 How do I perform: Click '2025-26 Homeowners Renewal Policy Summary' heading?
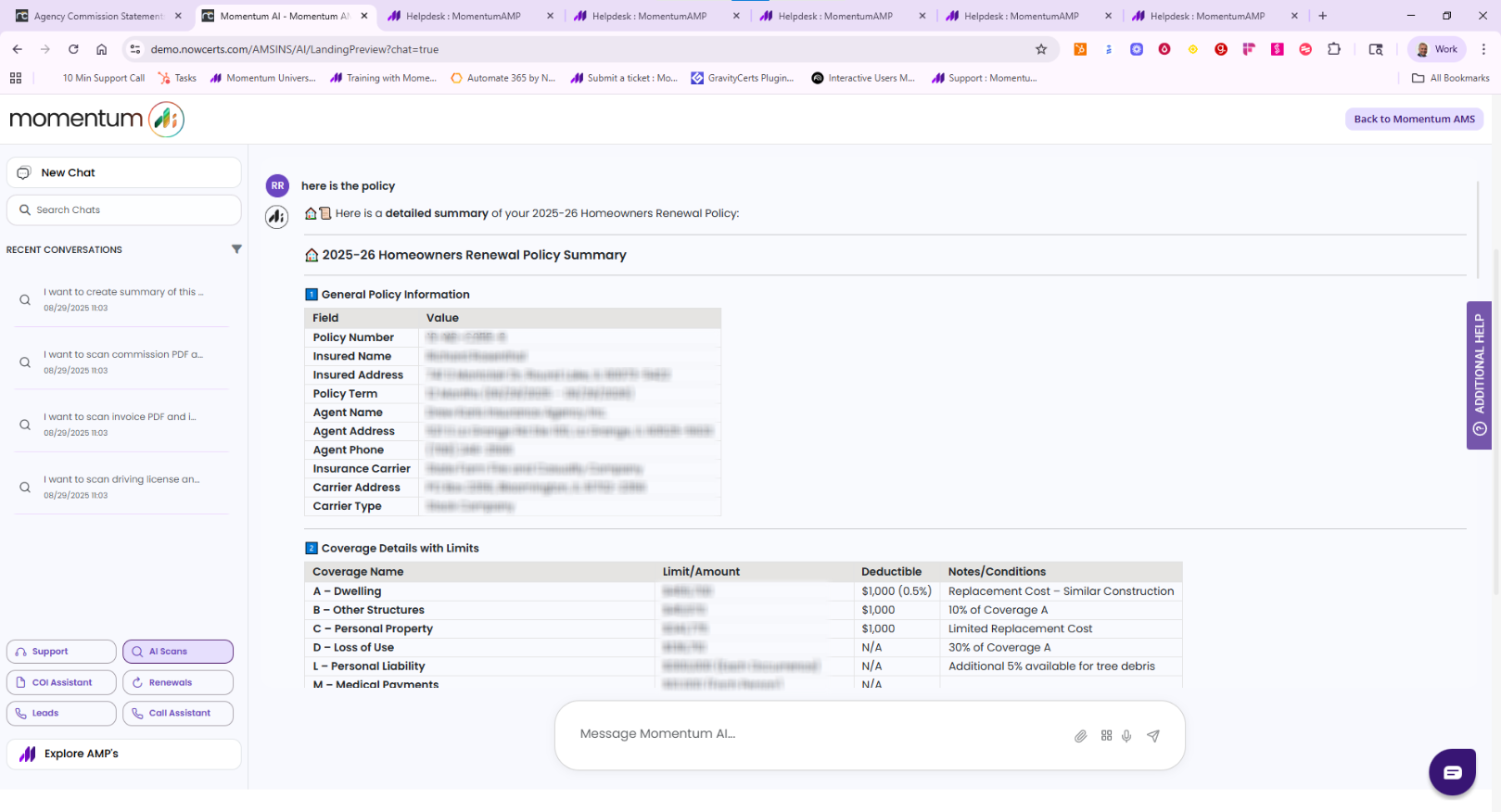coord(474,255)
